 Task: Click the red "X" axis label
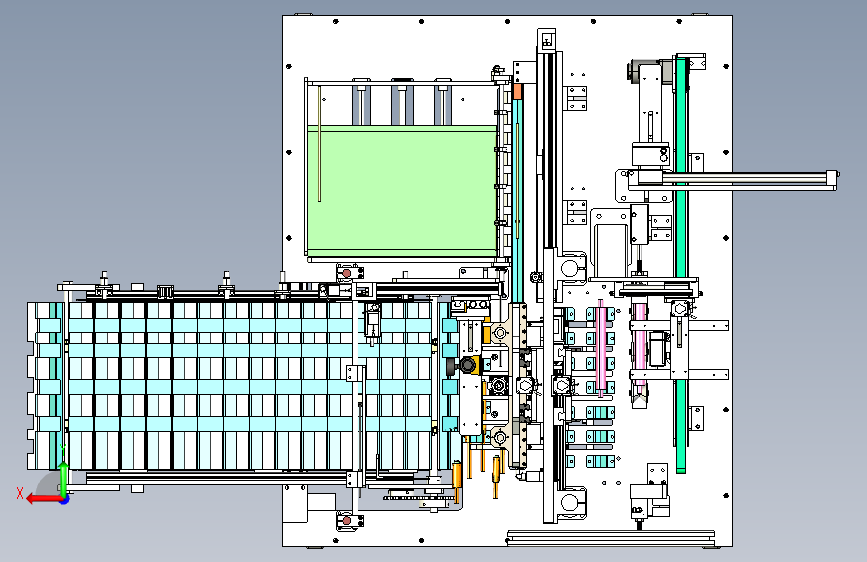pyautogui.click(x=20, y=493)
